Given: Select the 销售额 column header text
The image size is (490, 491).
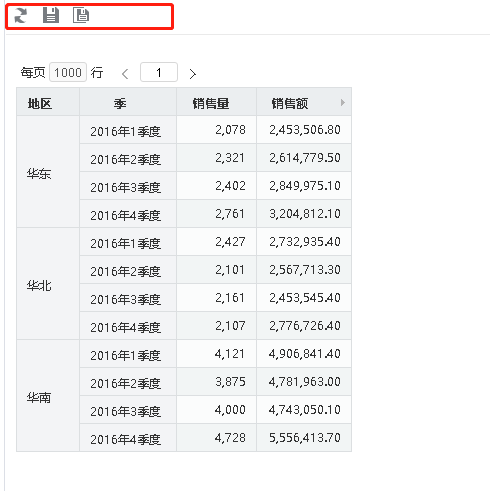Looking at the screenshot, I should [x=290, y=103].
